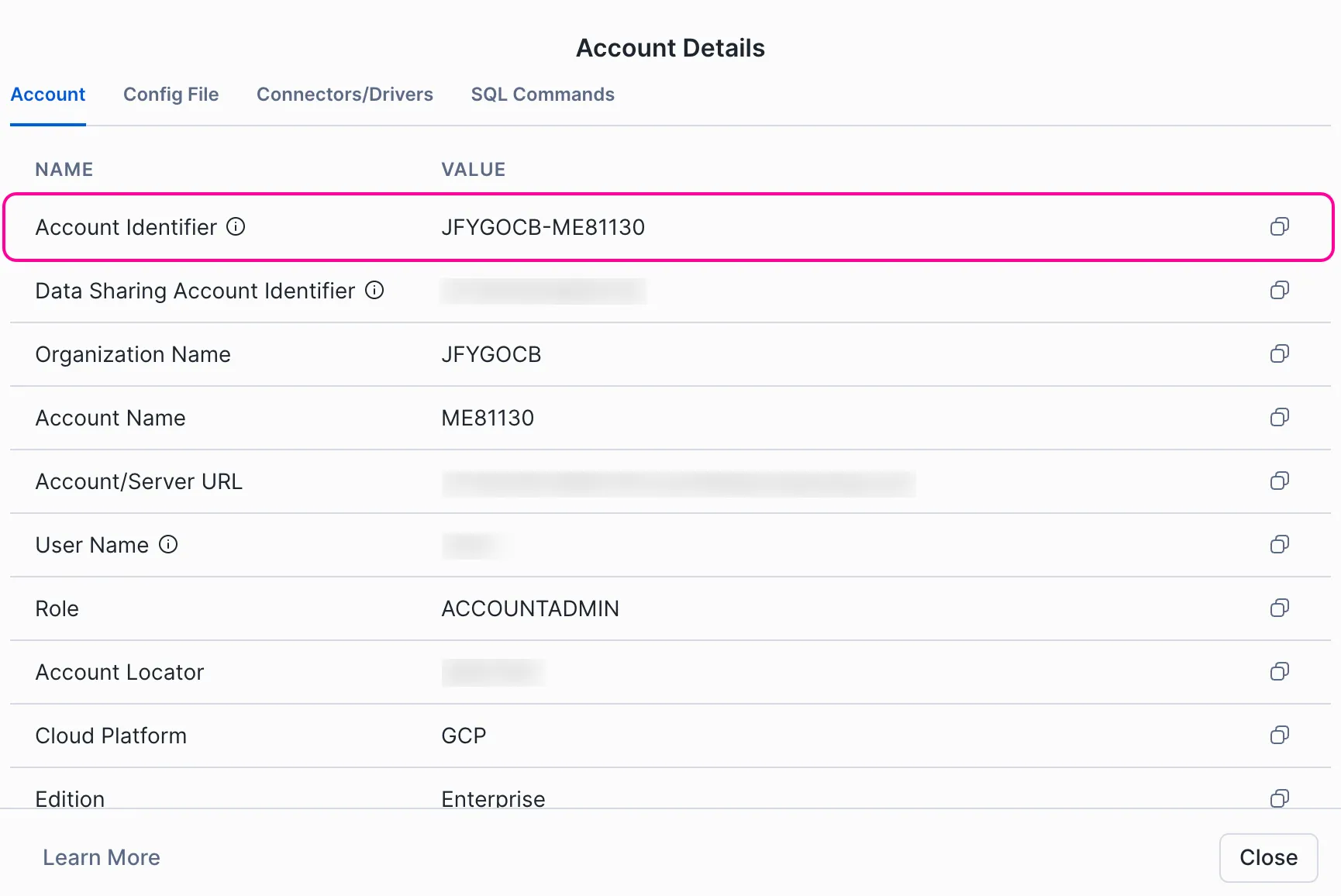
Task: Copy the Data Sharing Account Identifier
Action: point(1279,290)
